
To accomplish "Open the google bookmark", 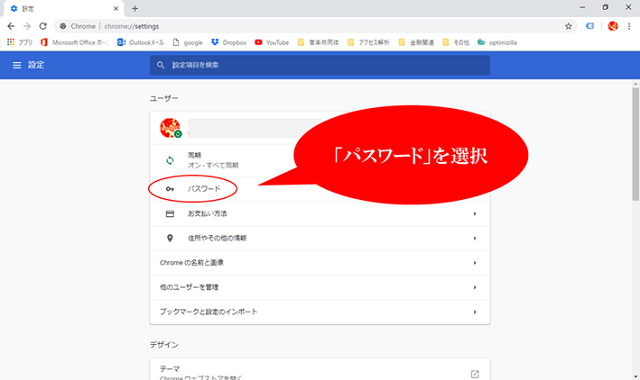I will point(188,42).
